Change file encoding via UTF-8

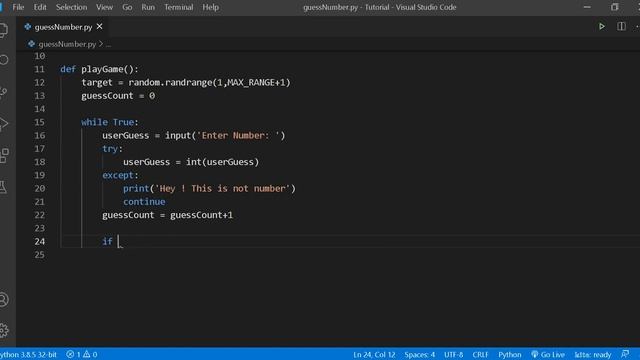click(x=453, y=354)
